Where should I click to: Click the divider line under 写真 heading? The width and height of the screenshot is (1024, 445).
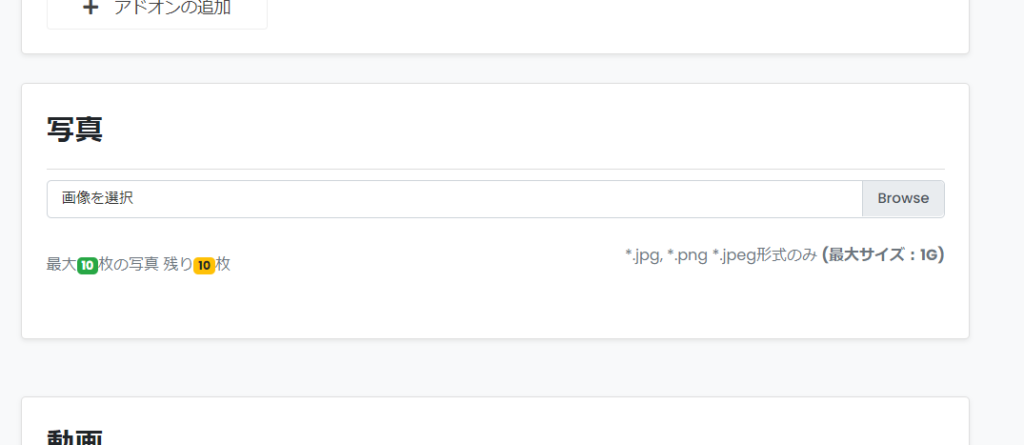coord(496,169)
